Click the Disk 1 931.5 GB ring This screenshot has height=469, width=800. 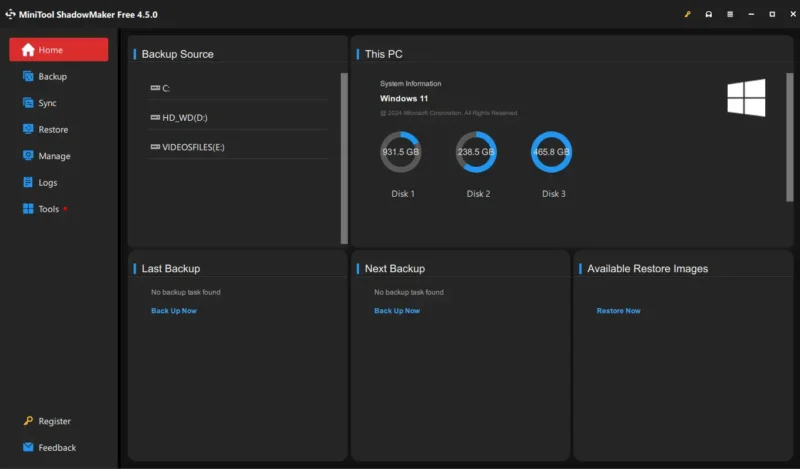401,152
